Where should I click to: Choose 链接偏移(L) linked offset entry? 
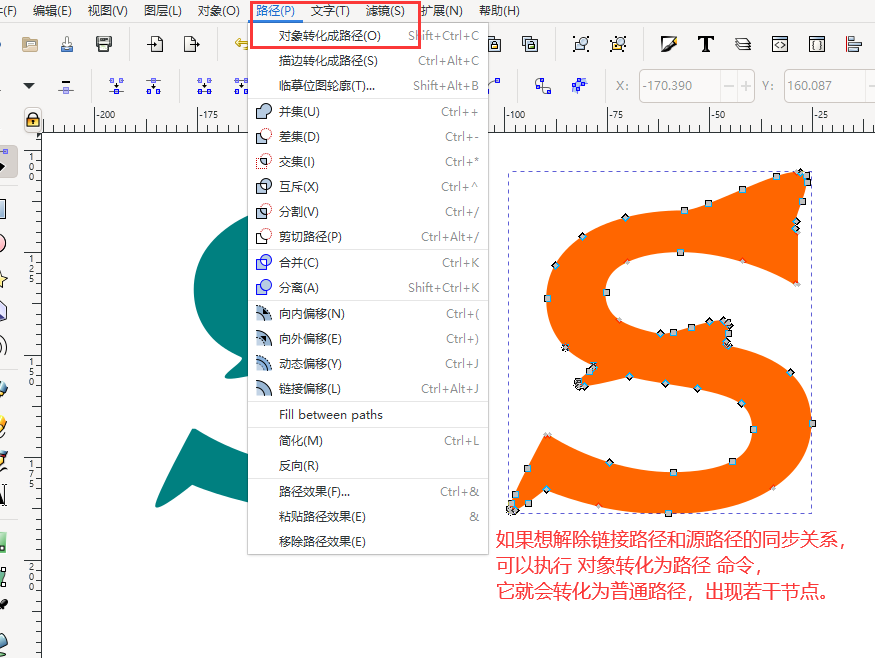pyautogui.click(x=368, y=388)
